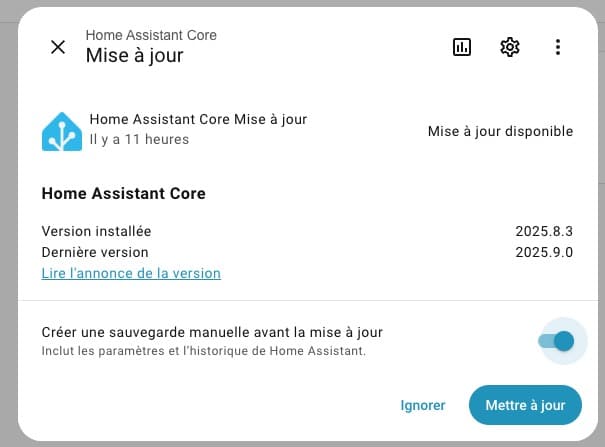
Task: Click the 'Mise à jour disponible' status text
Action: click(x=500, y=131)
